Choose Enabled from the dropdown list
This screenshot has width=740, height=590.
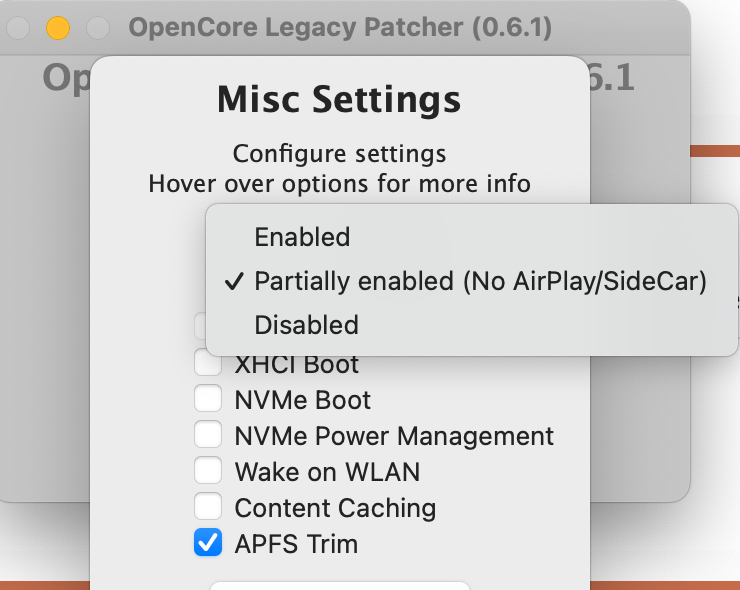coord(302,238)
